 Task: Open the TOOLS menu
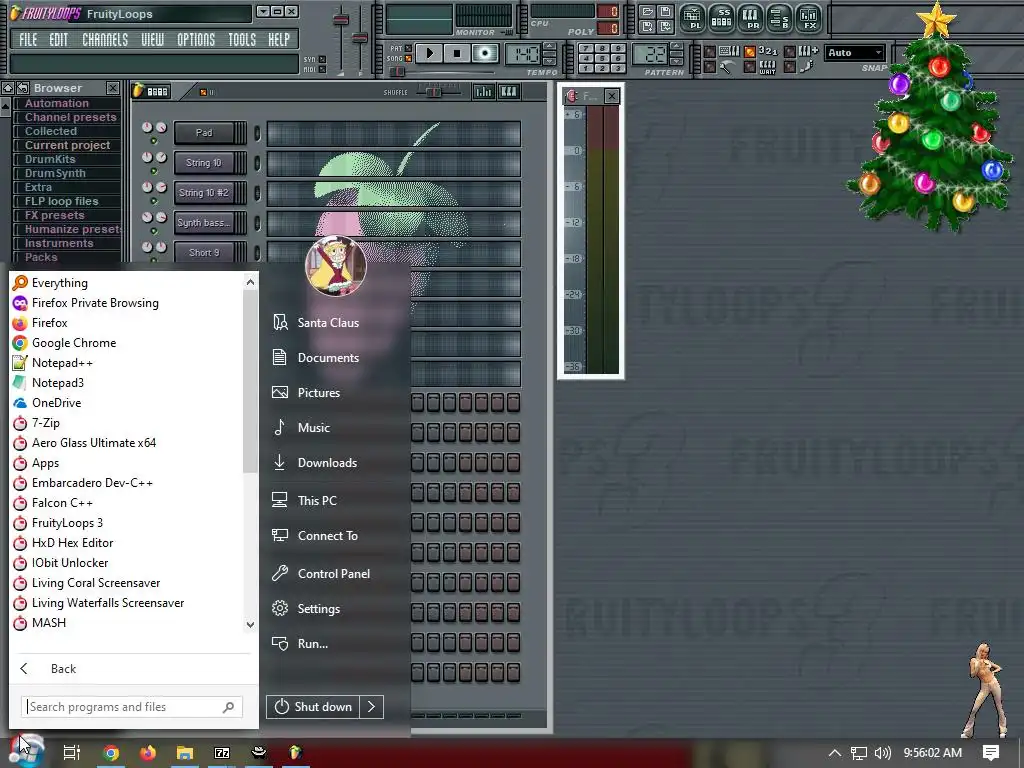pos(242,40)
